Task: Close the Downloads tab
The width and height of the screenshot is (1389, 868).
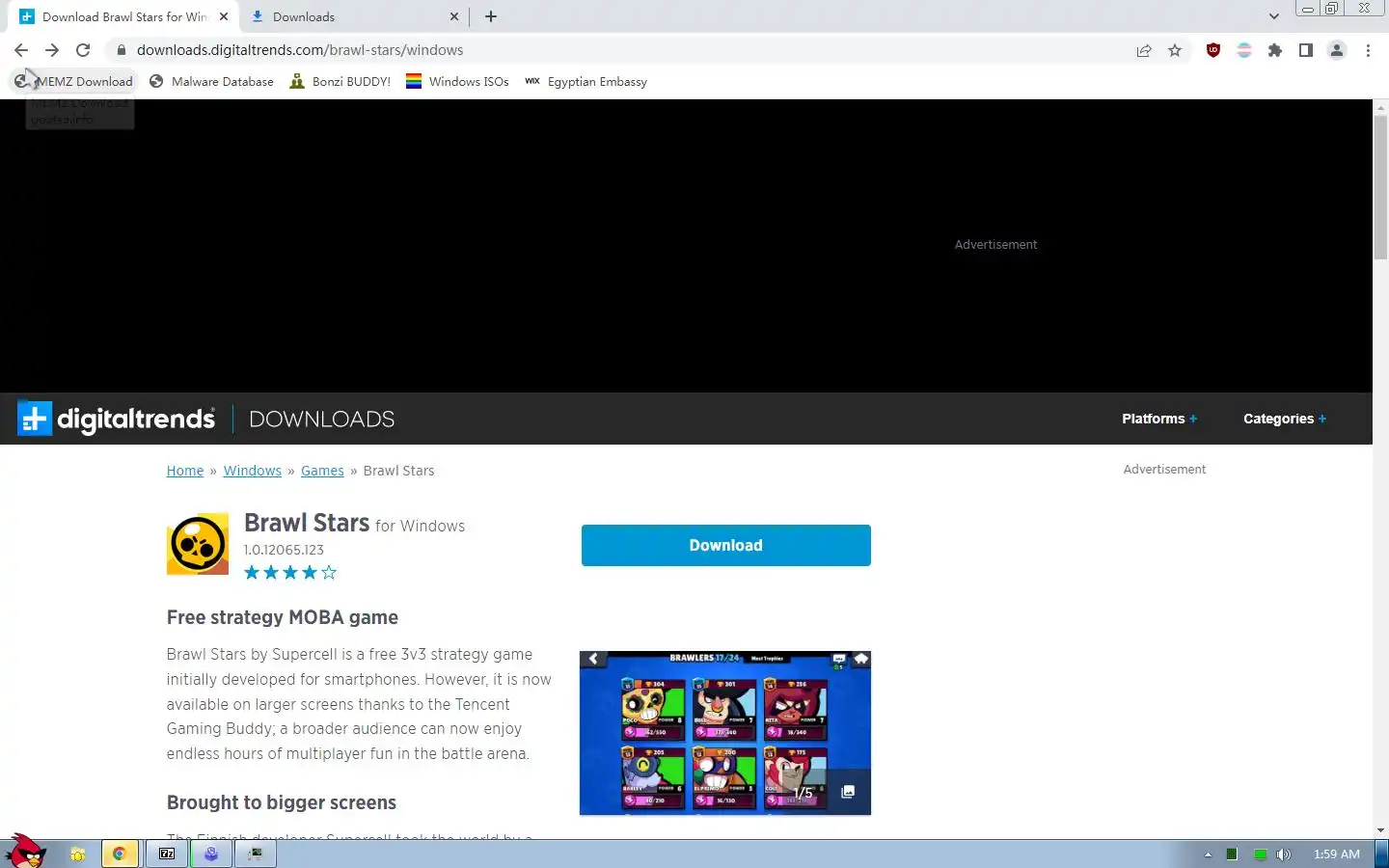Action: click(x=454, y=16)
